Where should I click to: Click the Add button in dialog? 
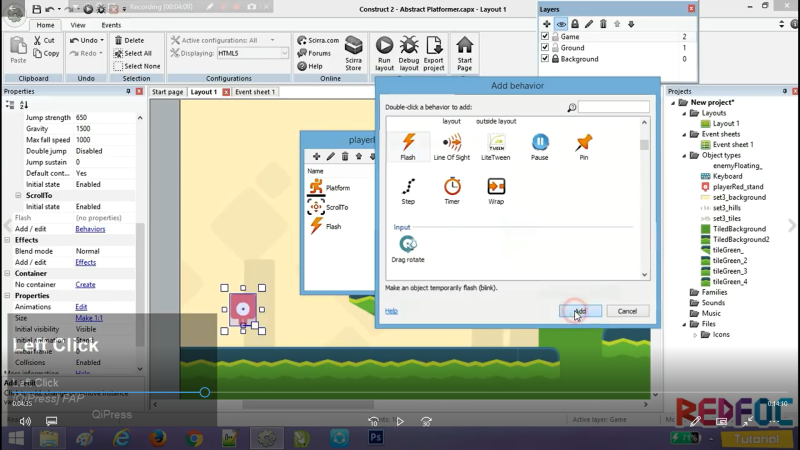[580, 311]
